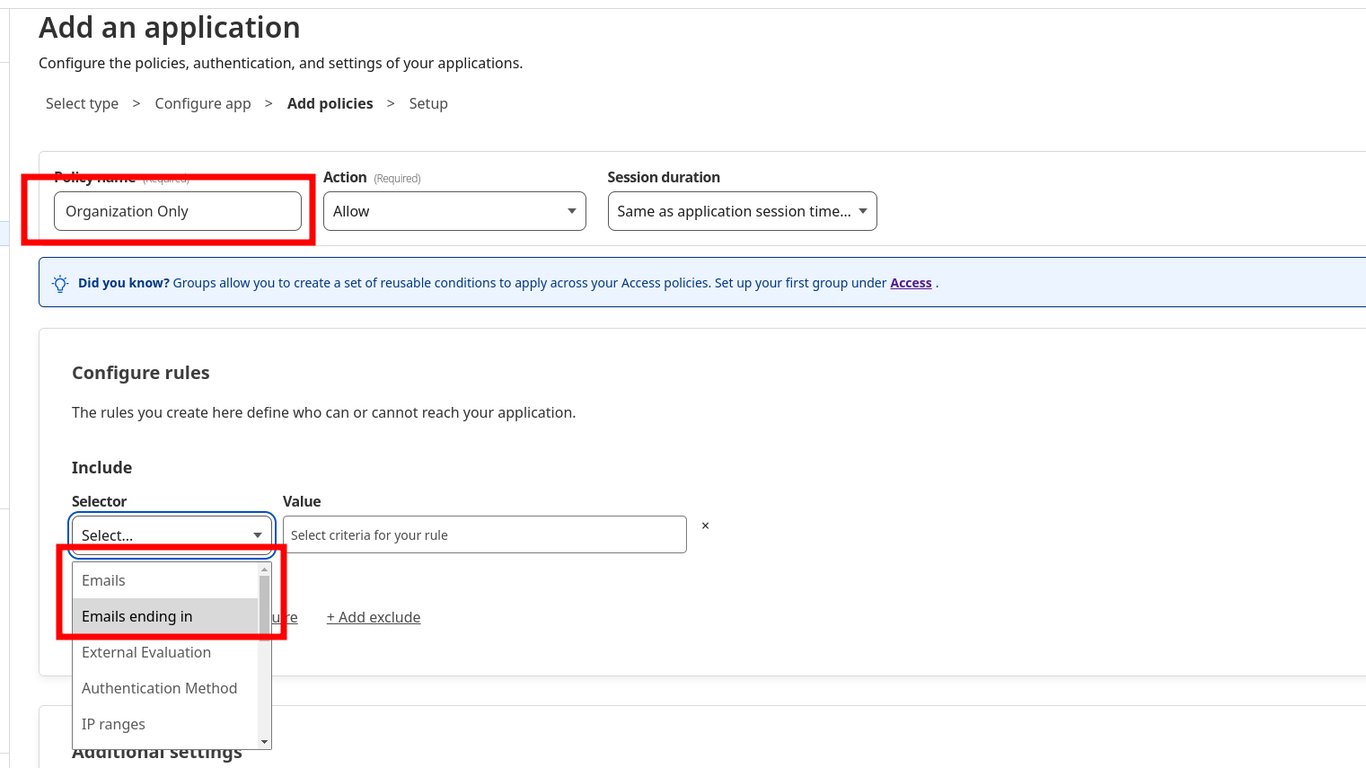Select IP ranges from the selector list

pos(113,723)
